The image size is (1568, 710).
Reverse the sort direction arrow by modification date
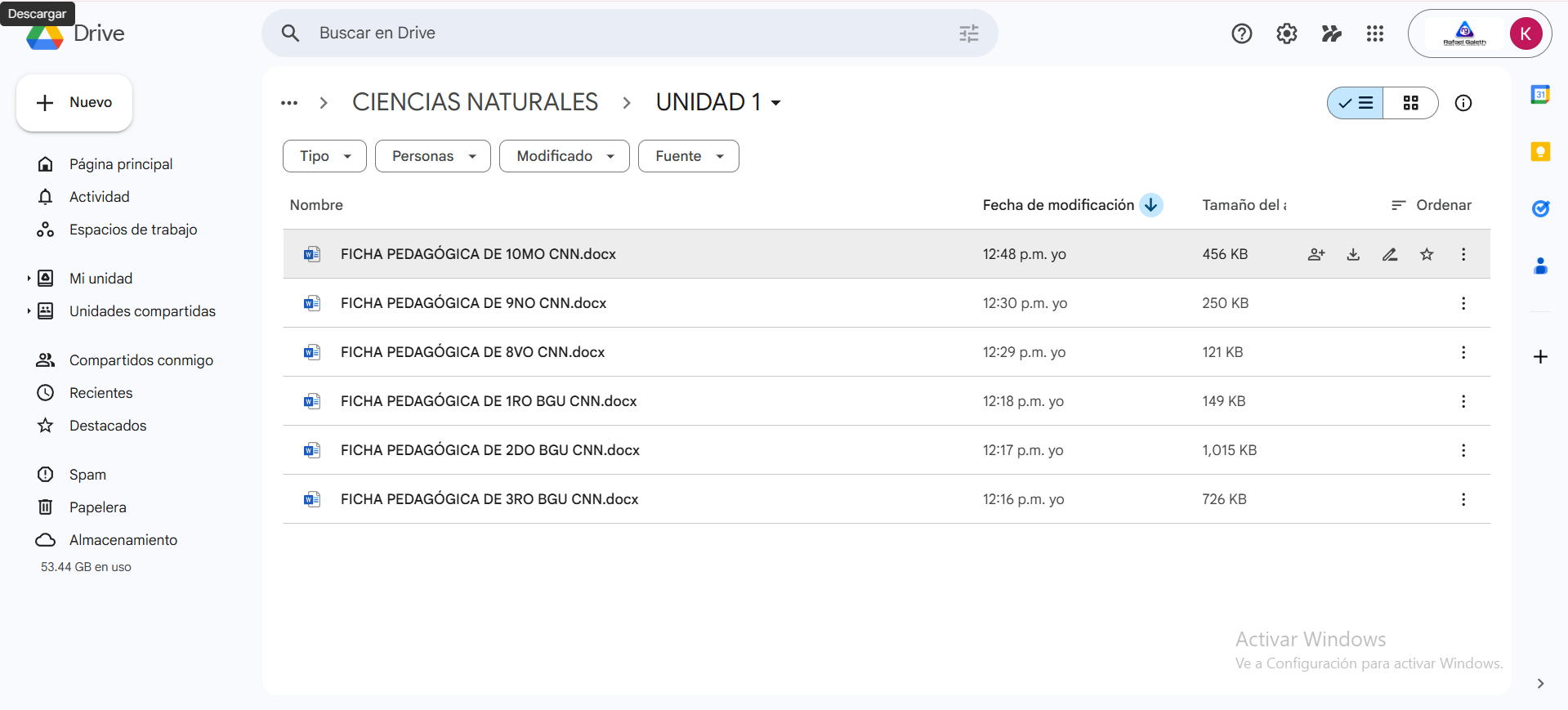tap(1151, 205)
